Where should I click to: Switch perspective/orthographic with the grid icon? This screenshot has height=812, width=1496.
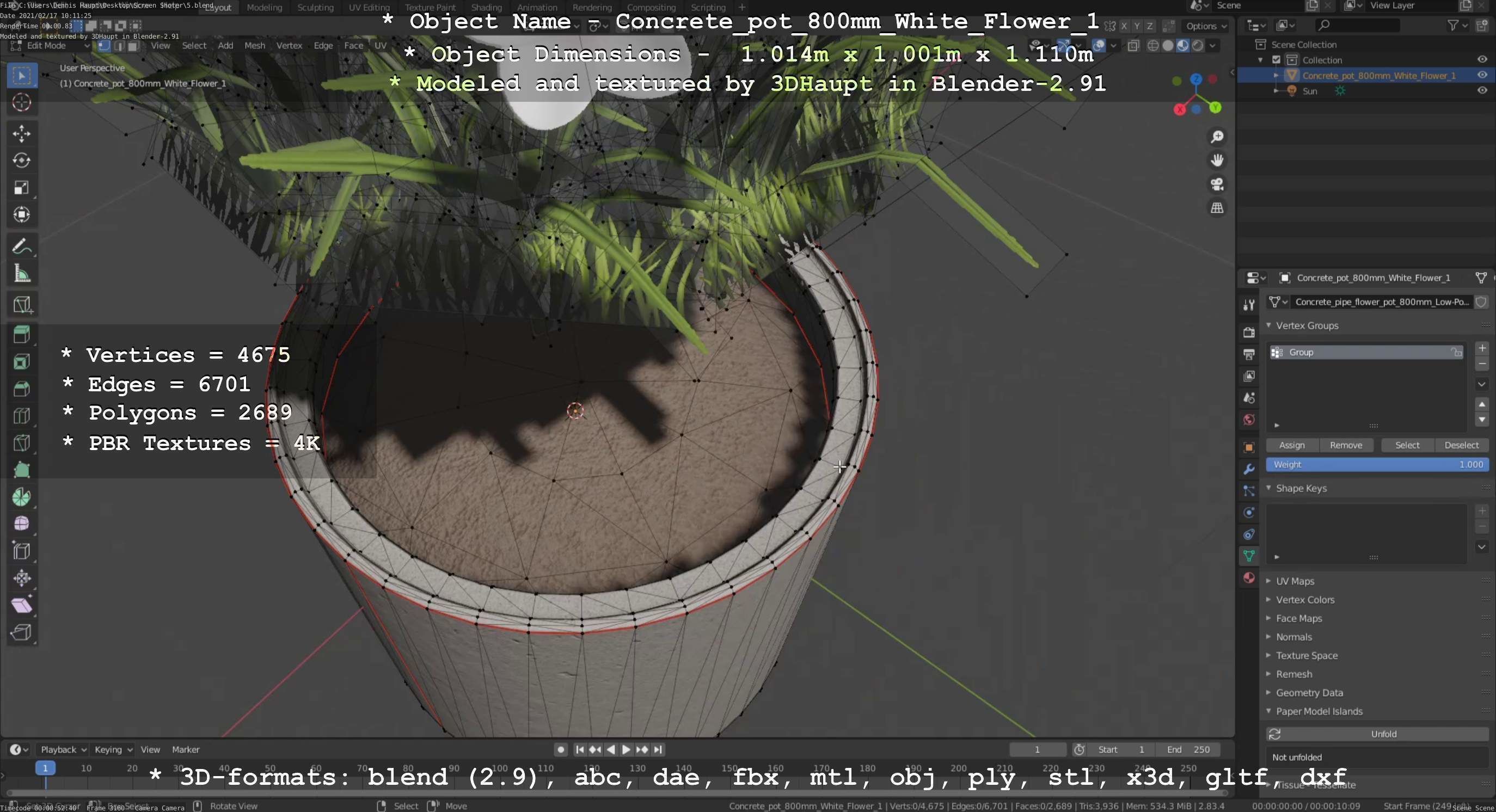(1217, 208)
